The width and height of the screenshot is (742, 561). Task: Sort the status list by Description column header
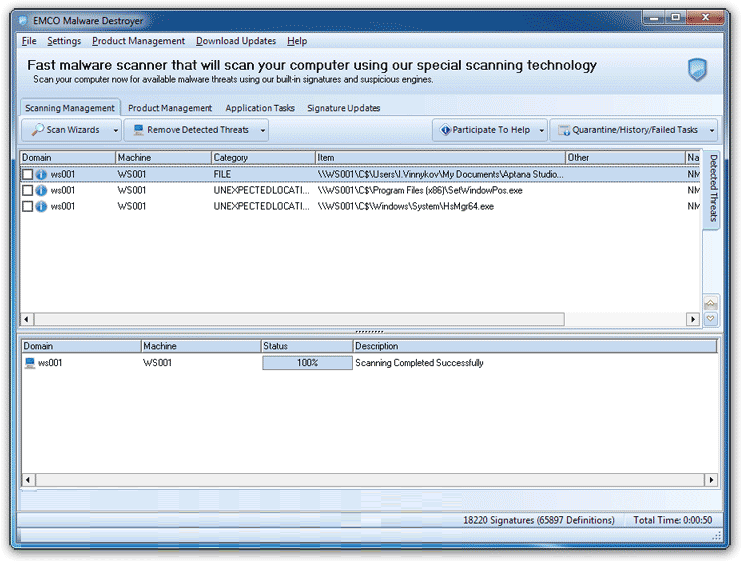coord(535,346)
